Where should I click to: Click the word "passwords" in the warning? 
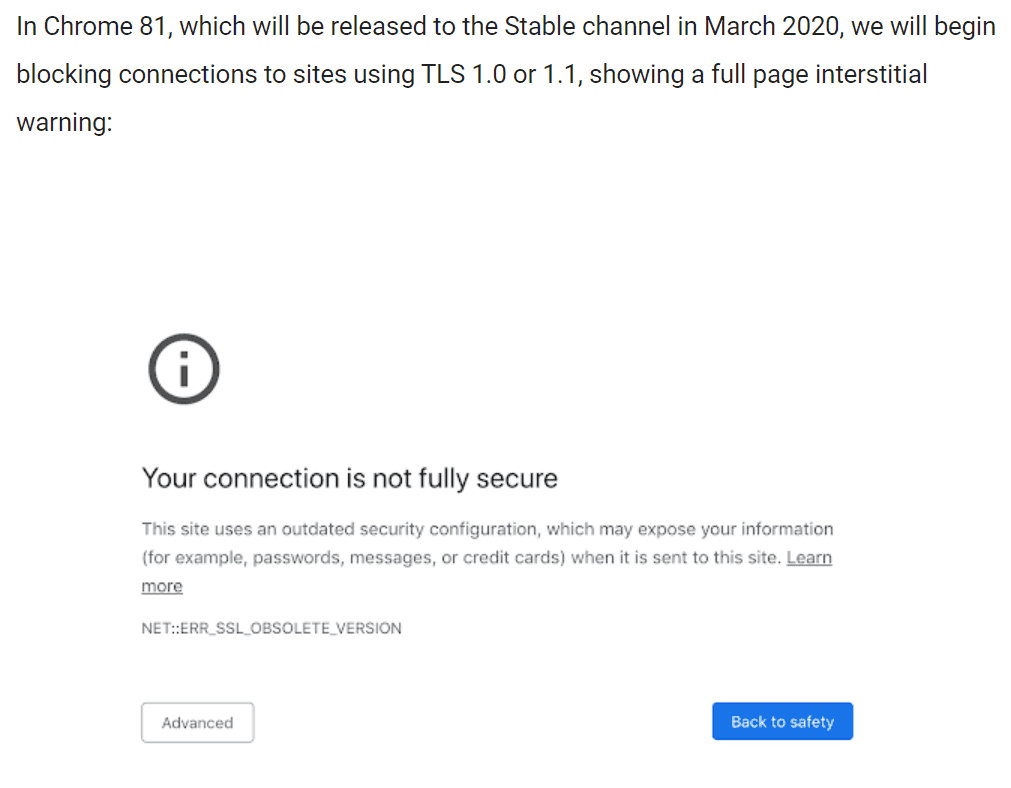tap(295, 558)
